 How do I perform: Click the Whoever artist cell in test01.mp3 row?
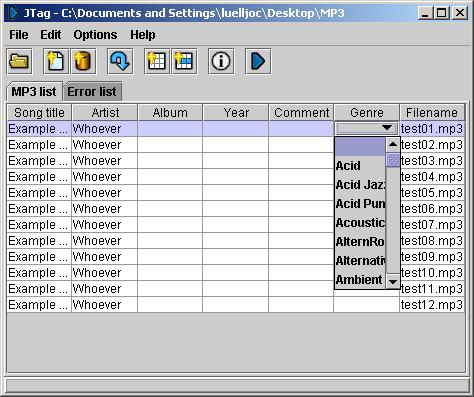(104, 129)
